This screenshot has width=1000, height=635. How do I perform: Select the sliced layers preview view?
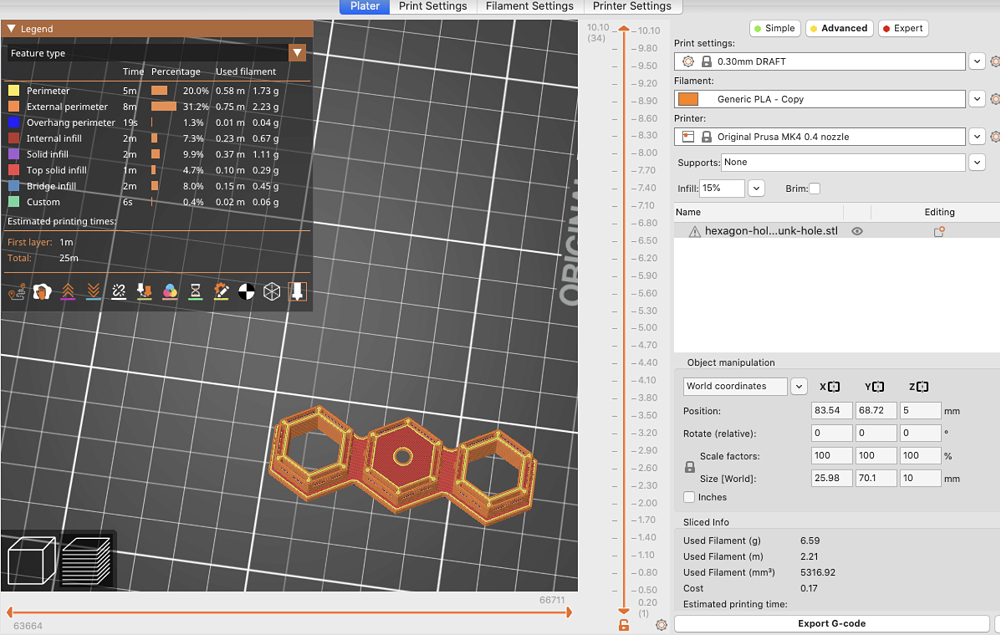click(x=85, y=561)
